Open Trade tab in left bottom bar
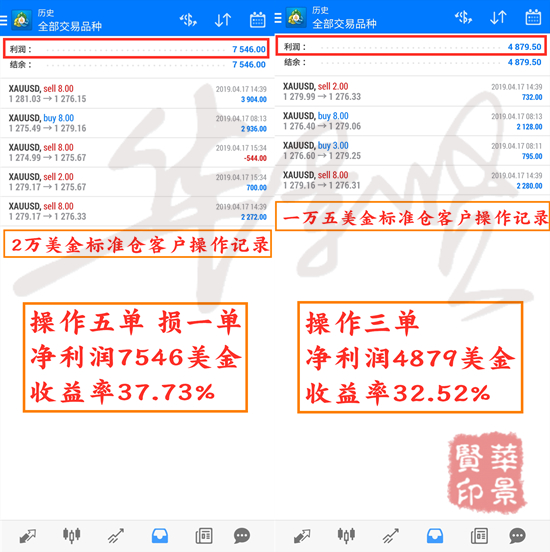Viewport: 550px width, 552px height. pyautogui.click(x=116, y=536)
